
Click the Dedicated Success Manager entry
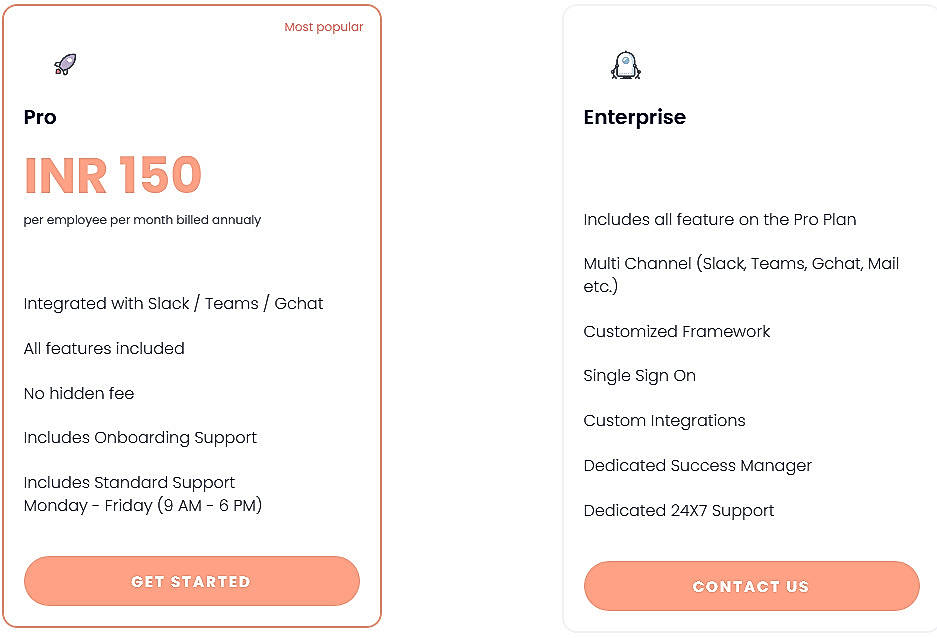click(697, 465)
